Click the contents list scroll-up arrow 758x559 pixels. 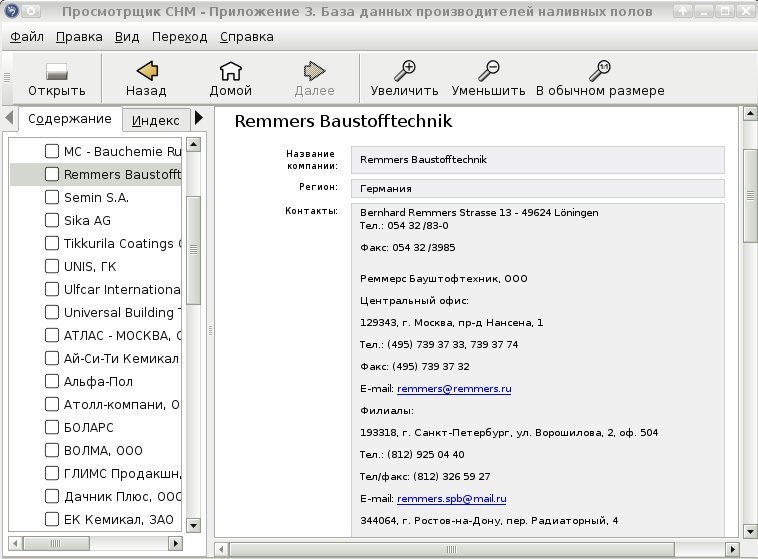coord(193,144)
